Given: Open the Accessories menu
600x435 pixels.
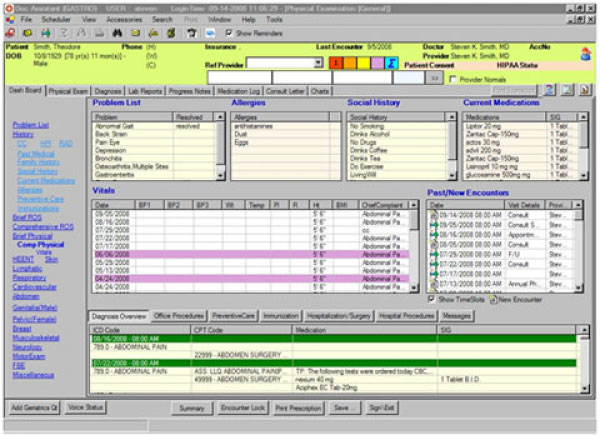Looking at the screenshot, I should [124, 20].
